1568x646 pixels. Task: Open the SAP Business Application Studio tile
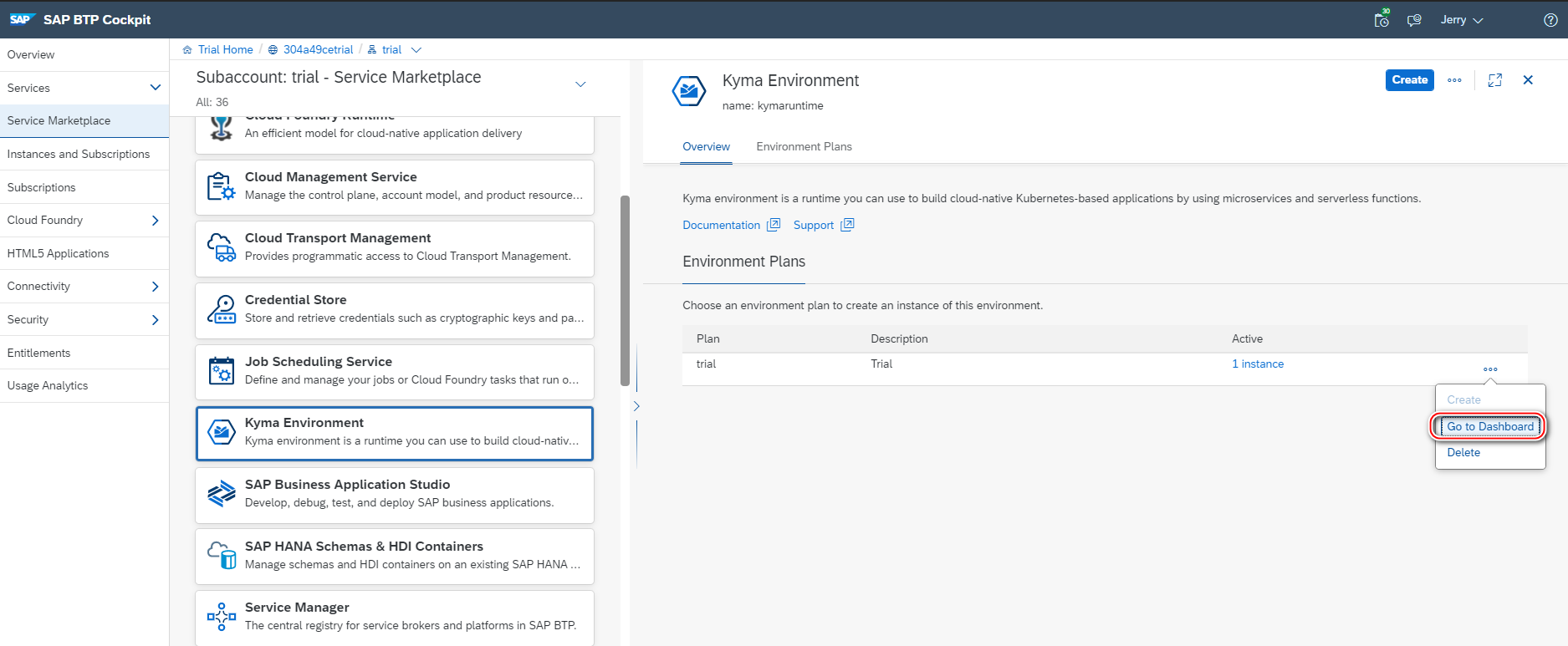click(395, 496)
